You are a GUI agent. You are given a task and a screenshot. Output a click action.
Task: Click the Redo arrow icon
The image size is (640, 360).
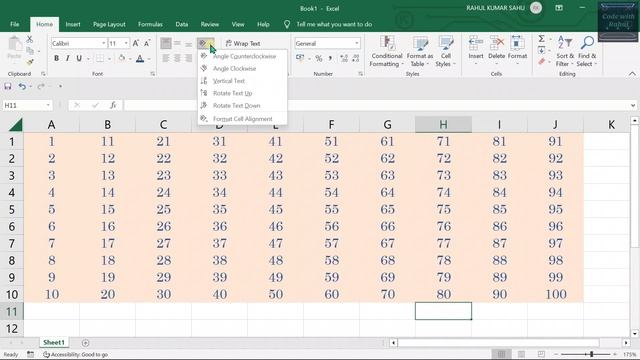pyautogui.click(x=41, y=86)
